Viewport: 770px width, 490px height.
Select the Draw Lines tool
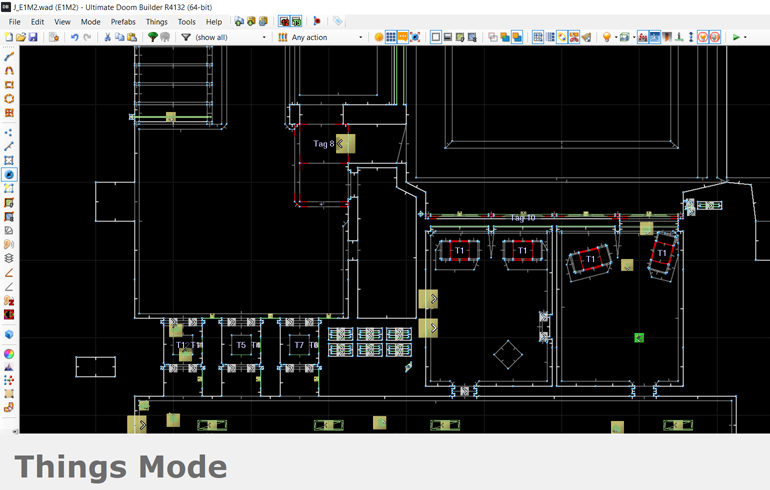pos(9,57)
